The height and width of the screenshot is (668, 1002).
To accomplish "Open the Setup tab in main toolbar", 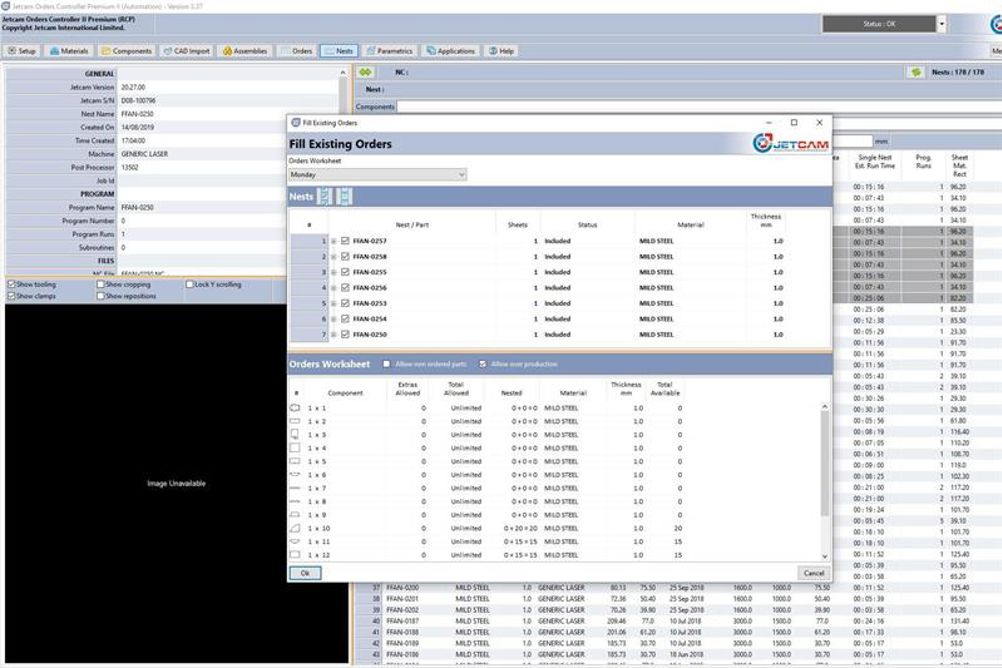I will pyautogui.click(x=22, y=50).
